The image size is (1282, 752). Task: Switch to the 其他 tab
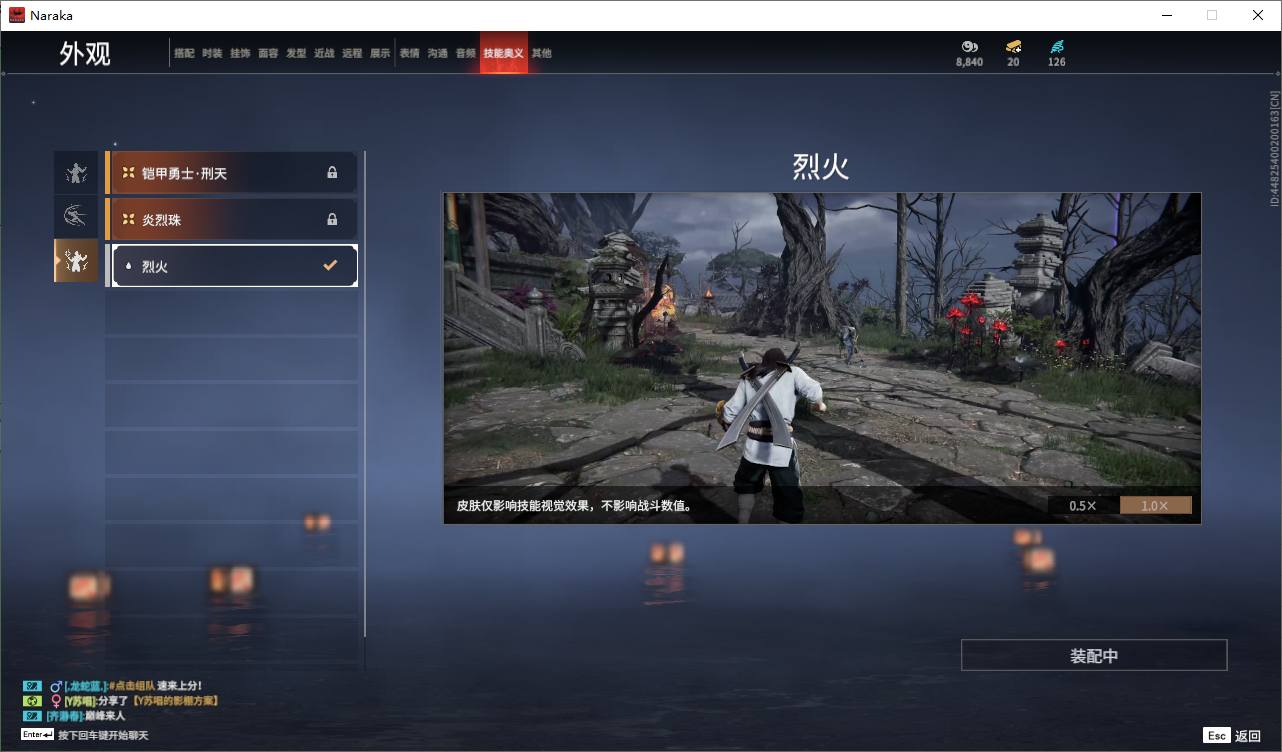click(x=542, y=53)
